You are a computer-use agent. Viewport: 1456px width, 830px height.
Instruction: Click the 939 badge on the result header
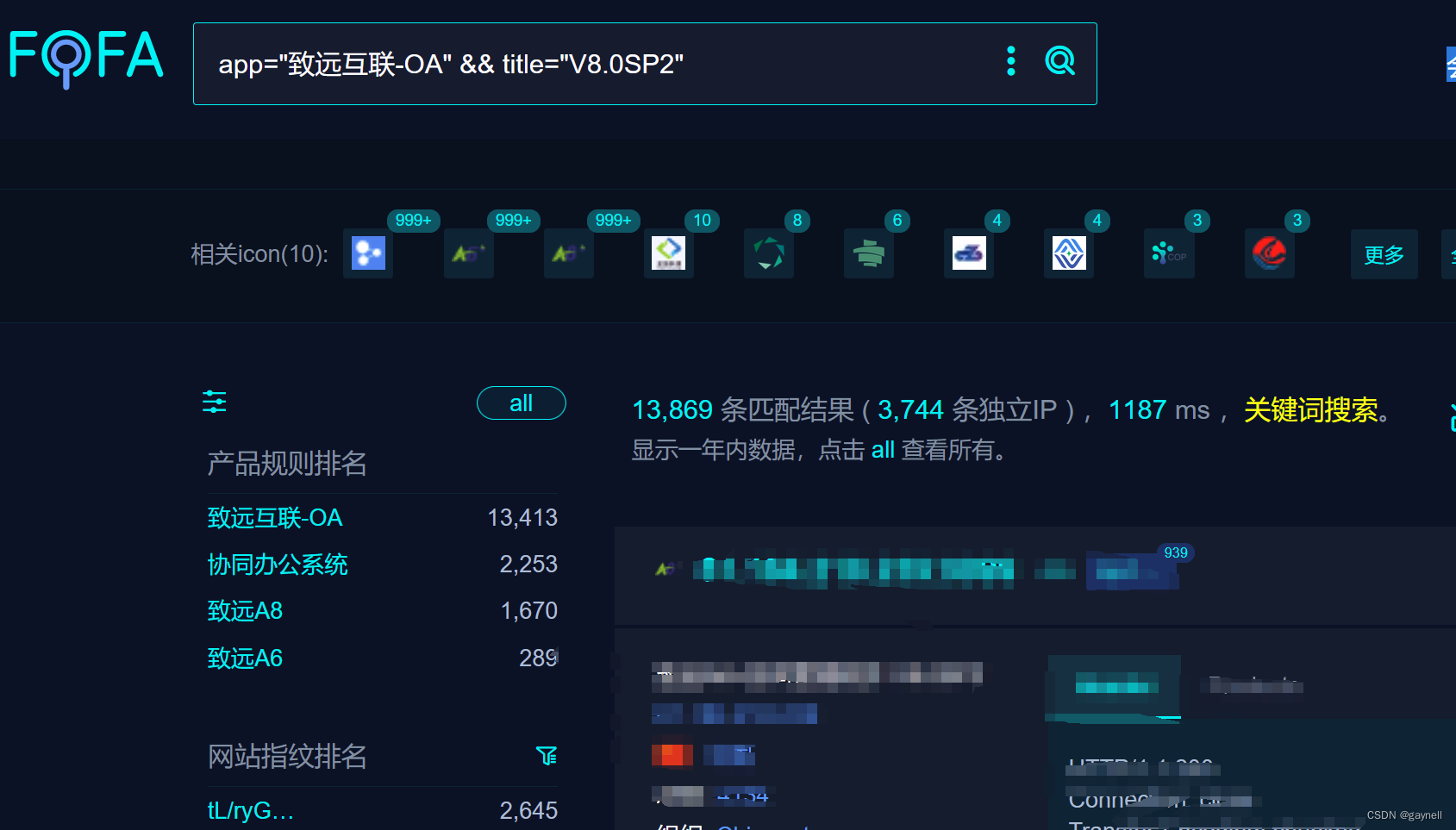1176,552
